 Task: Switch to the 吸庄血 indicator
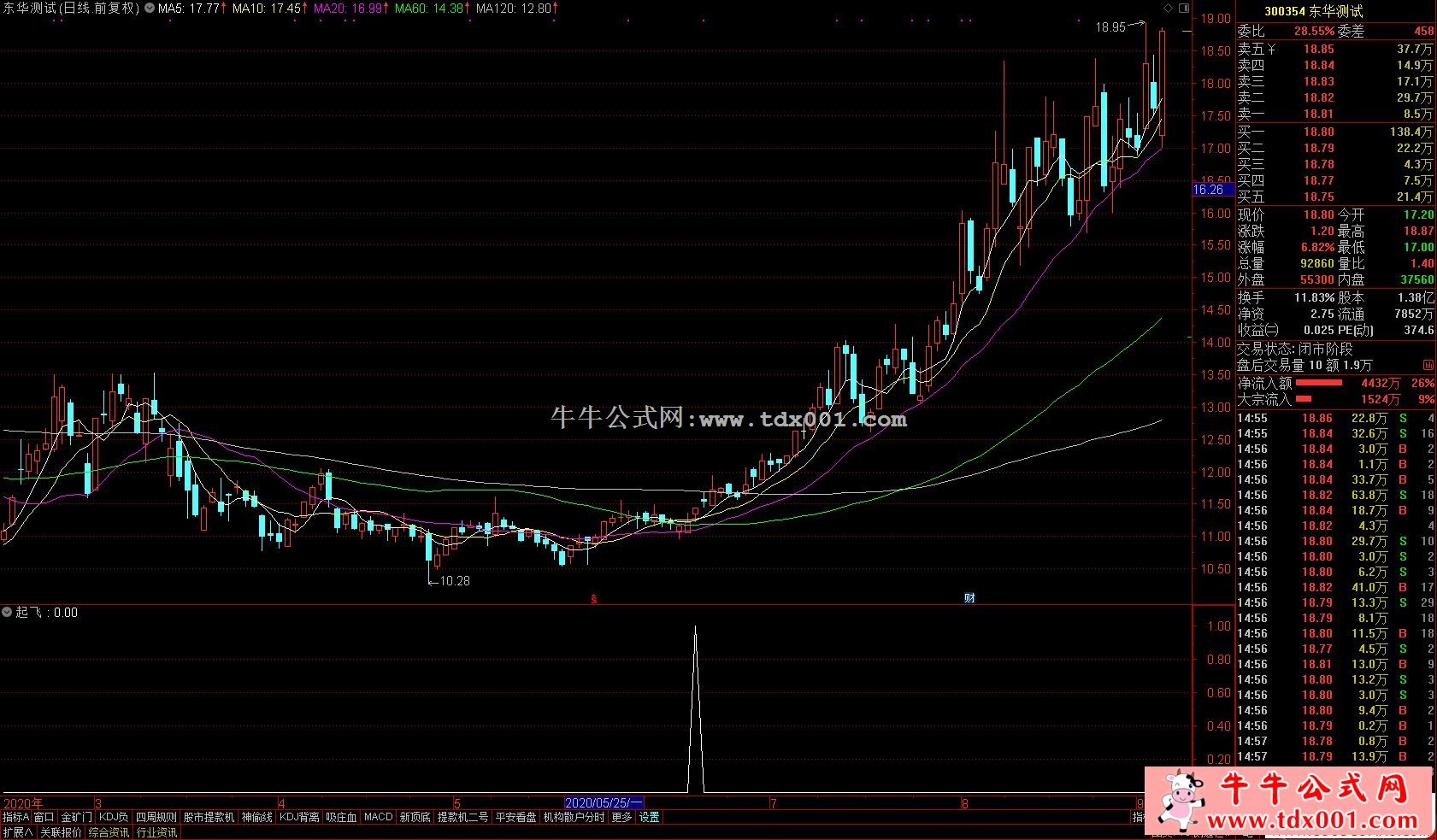coord(341,818)
